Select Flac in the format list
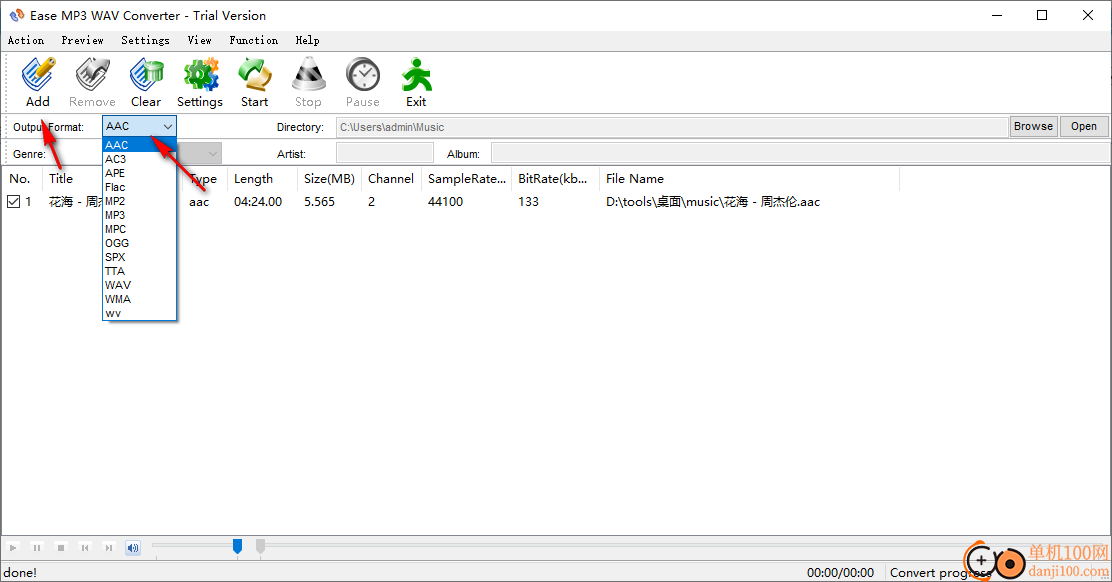 click(x=139, y=187)
